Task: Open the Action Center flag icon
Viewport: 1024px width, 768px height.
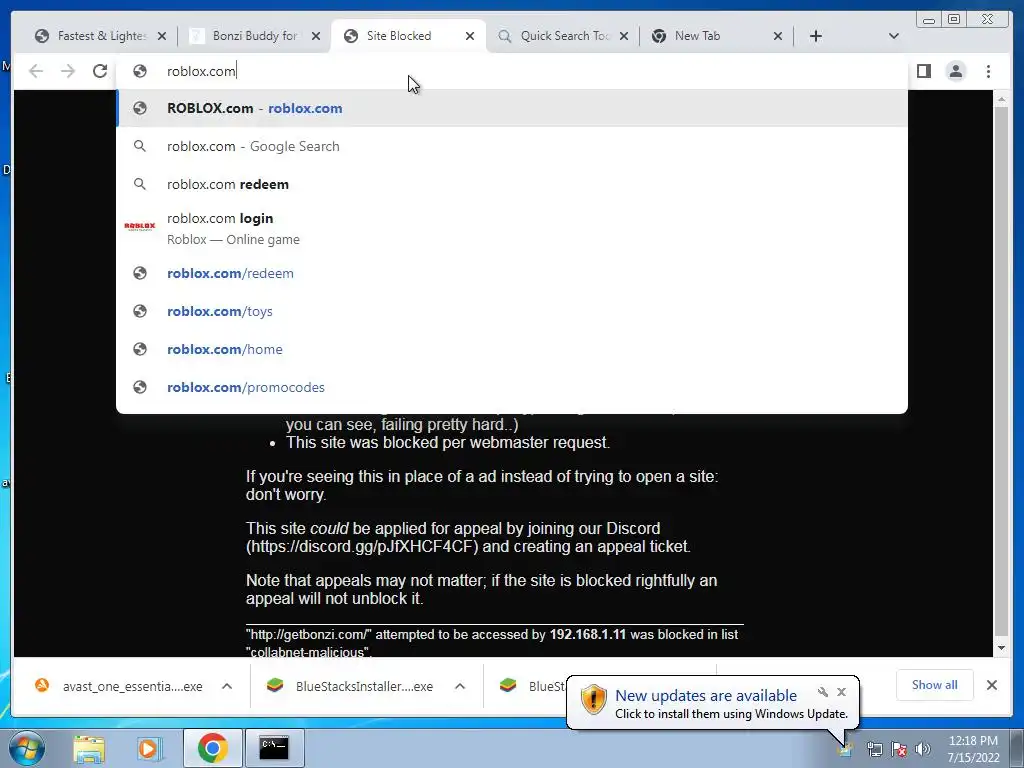Action: pos(899,750)
